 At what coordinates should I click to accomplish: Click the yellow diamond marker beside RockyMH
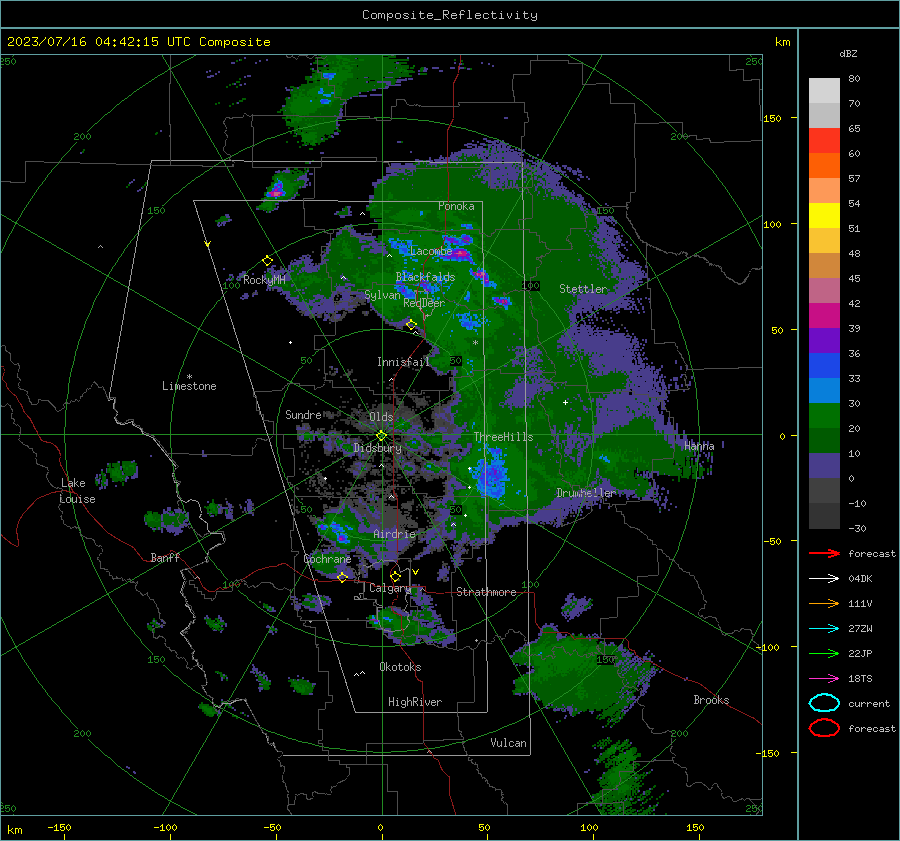[267, 261]
